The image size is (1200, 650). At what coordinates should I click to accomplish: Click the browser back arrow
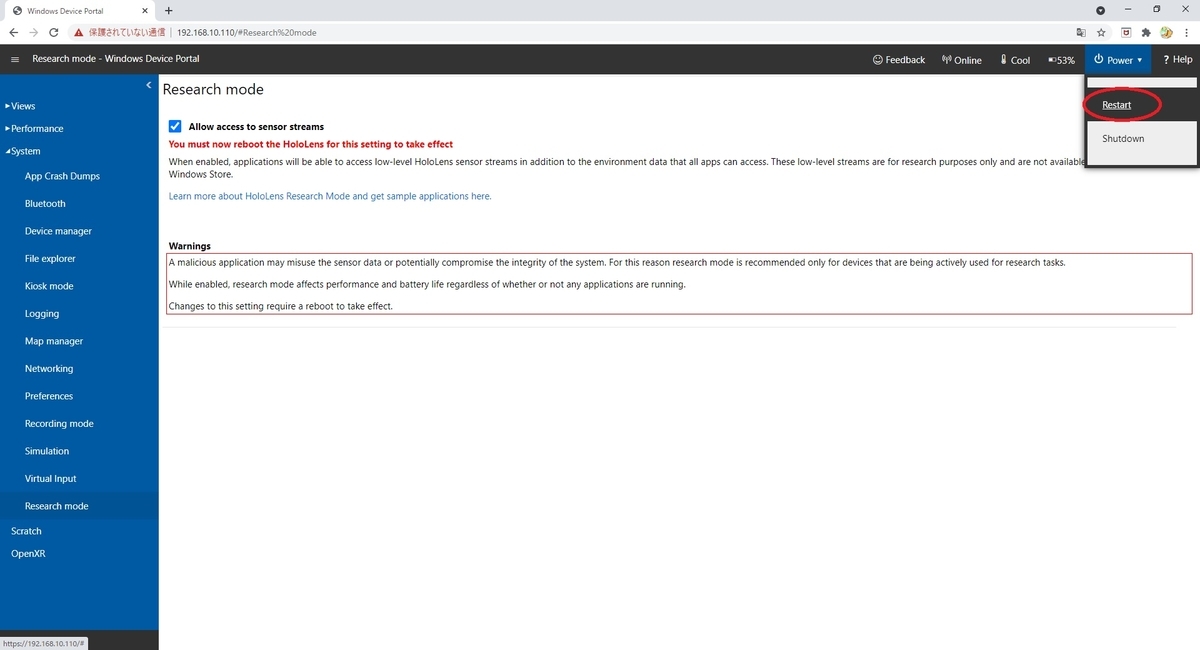point(13,32)
